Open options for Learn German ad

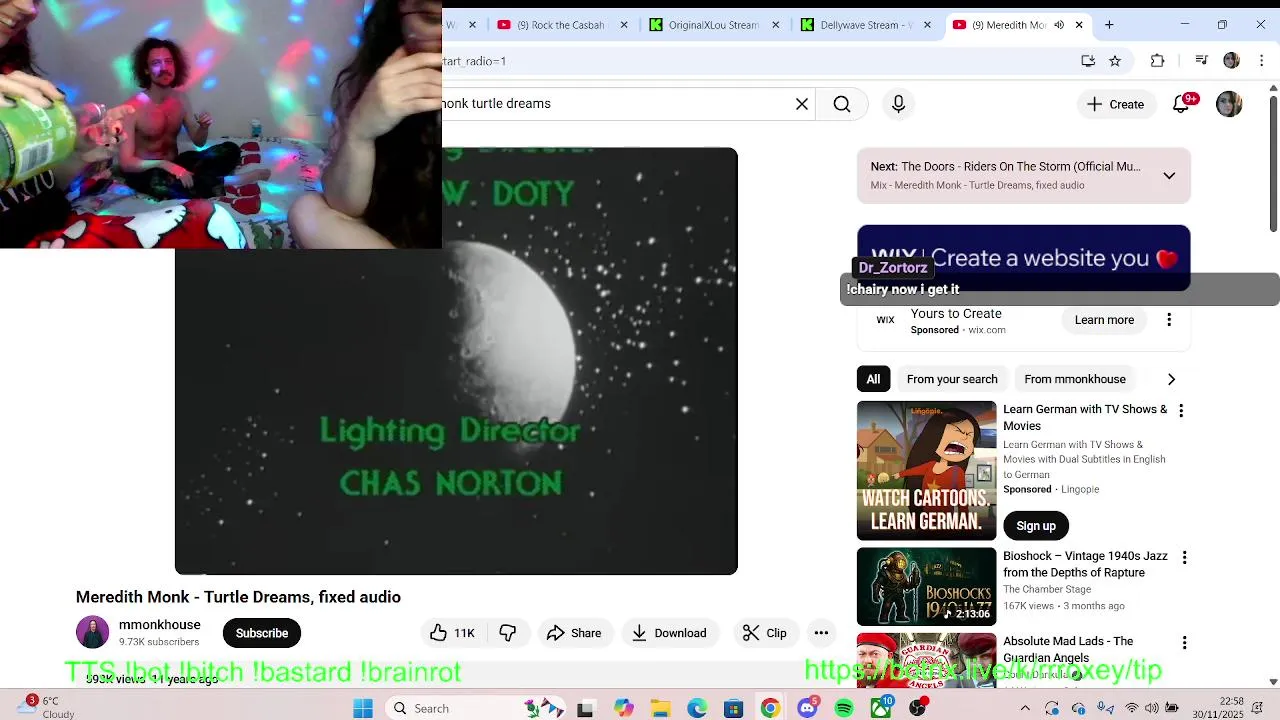1181,411
